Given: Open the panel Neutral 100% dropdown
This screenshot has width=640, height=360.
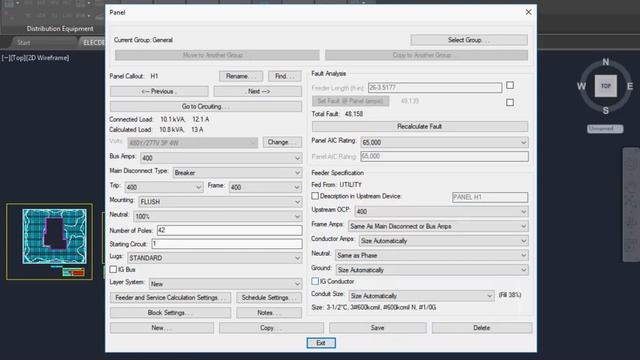Looking at the screenshot, I should coord(218,216).
